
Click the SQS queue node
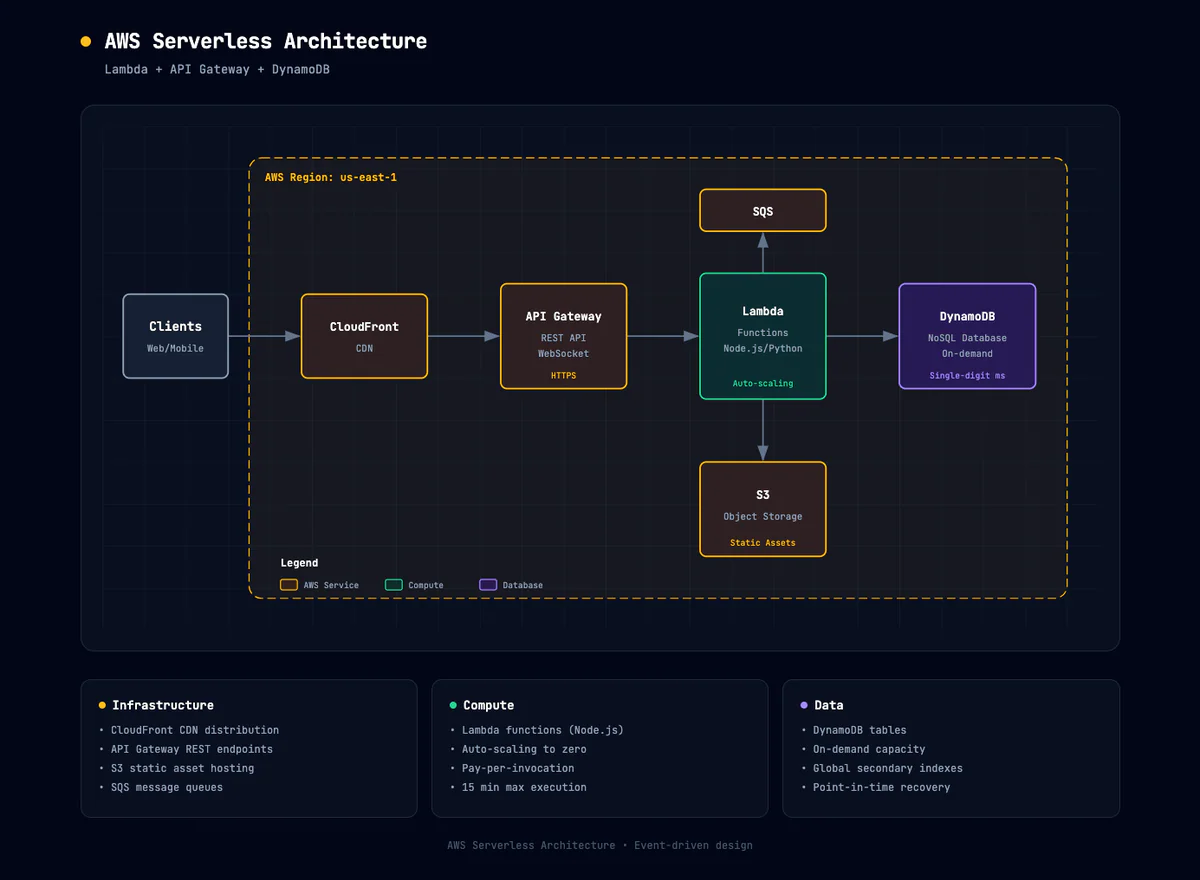click(x=763, y=210)
